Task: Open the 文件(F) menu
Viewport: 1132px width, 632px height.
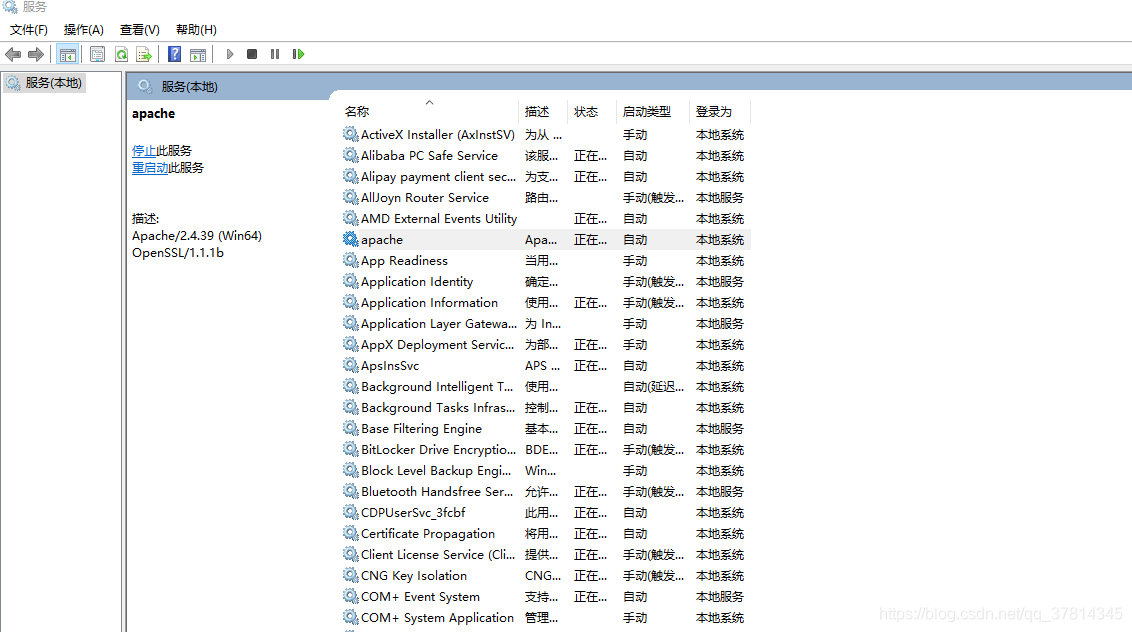Action: pos(29,30)
